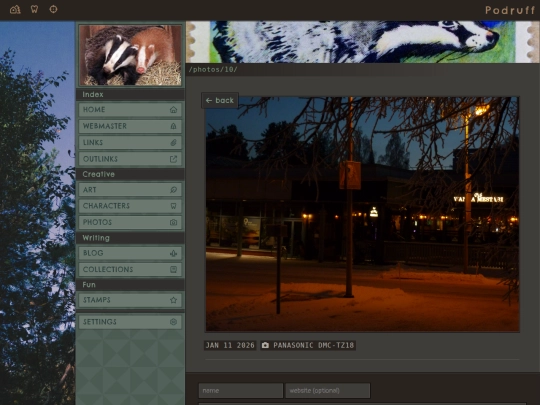Open the ART gallery menu item
The height and width of the screenshot is (405, 540).
(130, 190)
